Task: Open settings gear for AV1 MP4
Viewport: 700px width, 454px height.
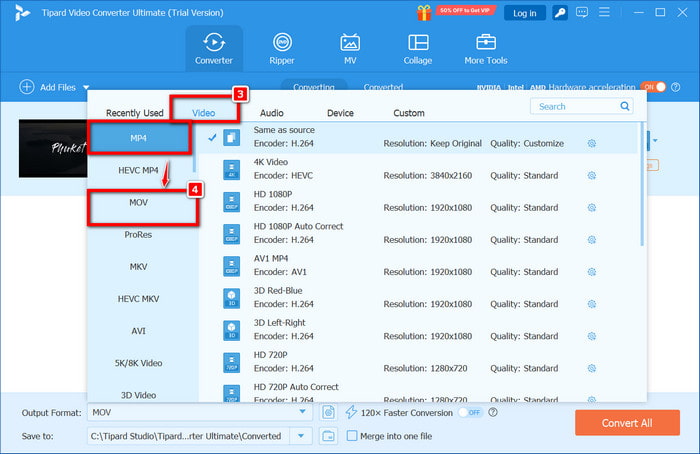Action: coord(592,272)
